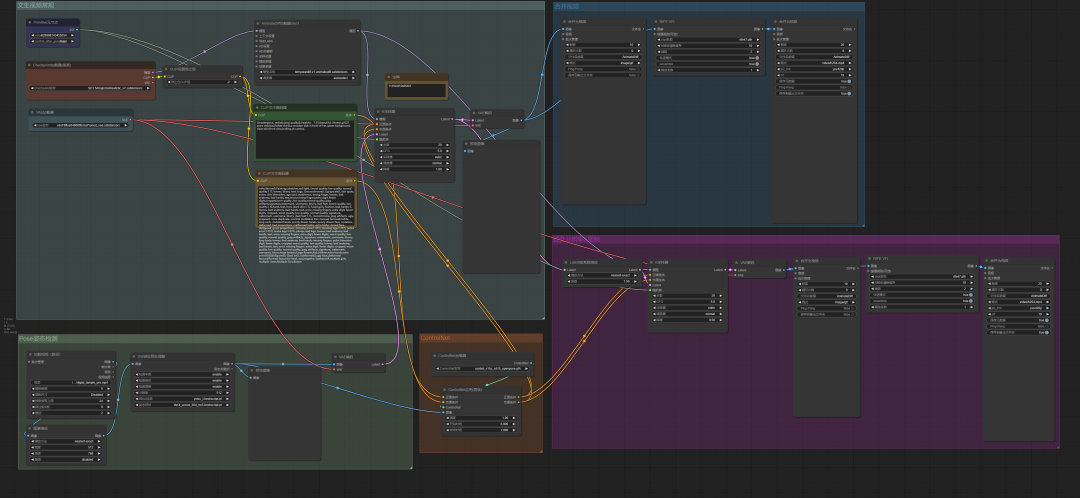1080x498 pixels.
Task: Select the 合并视频 group title
Action: [x=567, y=6]
